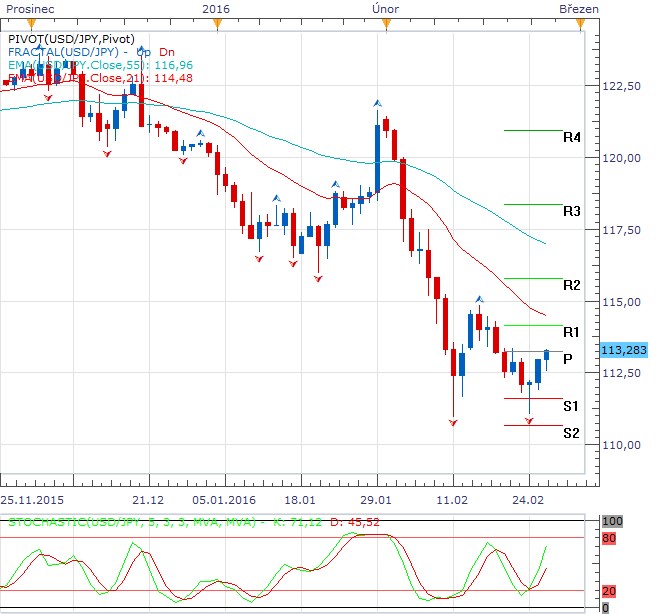The image size is (657, 614).
Task: Select the R2 pivot level label
Action: coord(572,285)
